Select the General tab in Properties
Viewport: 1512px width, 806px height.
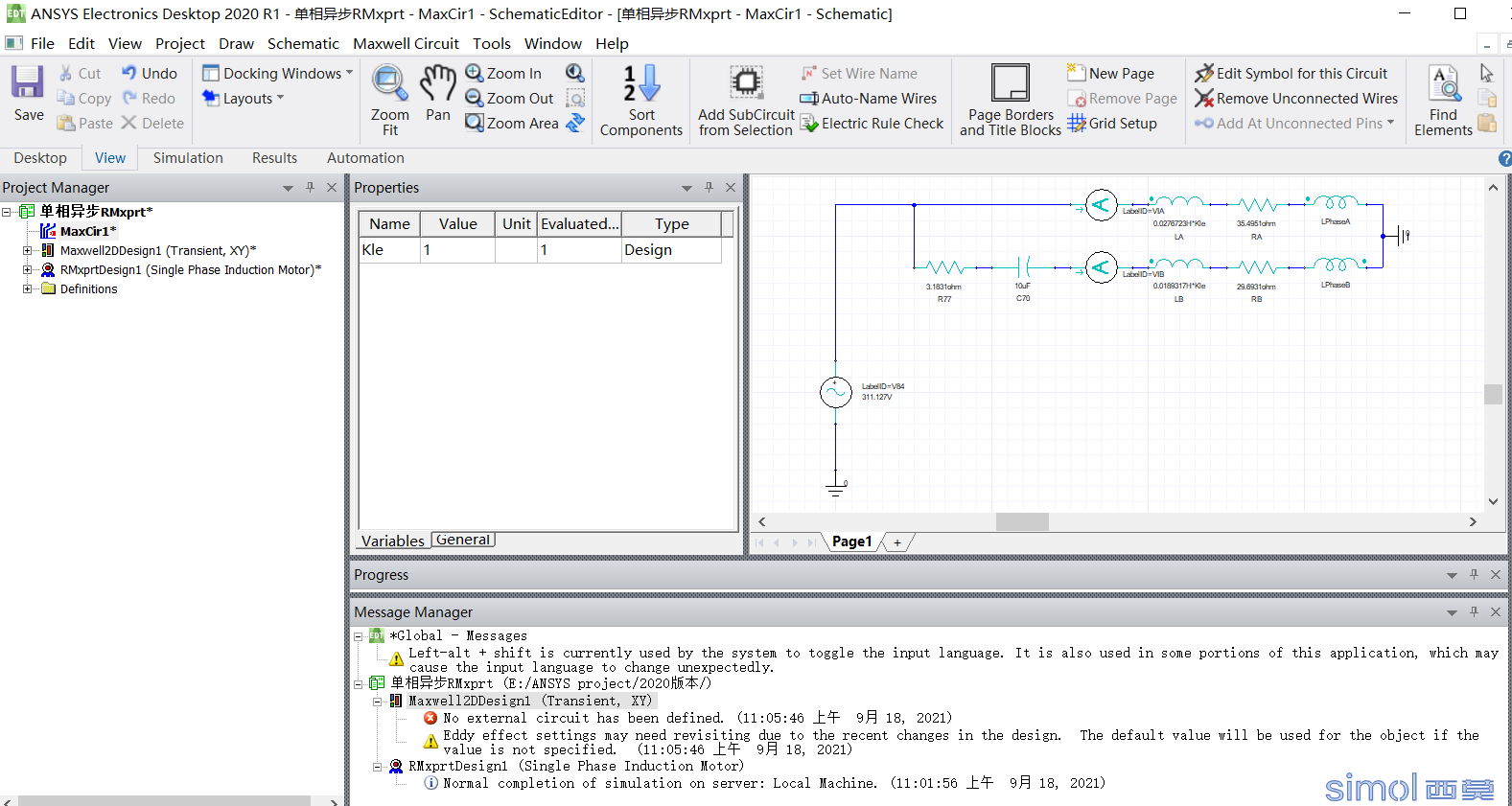[463, 540]
